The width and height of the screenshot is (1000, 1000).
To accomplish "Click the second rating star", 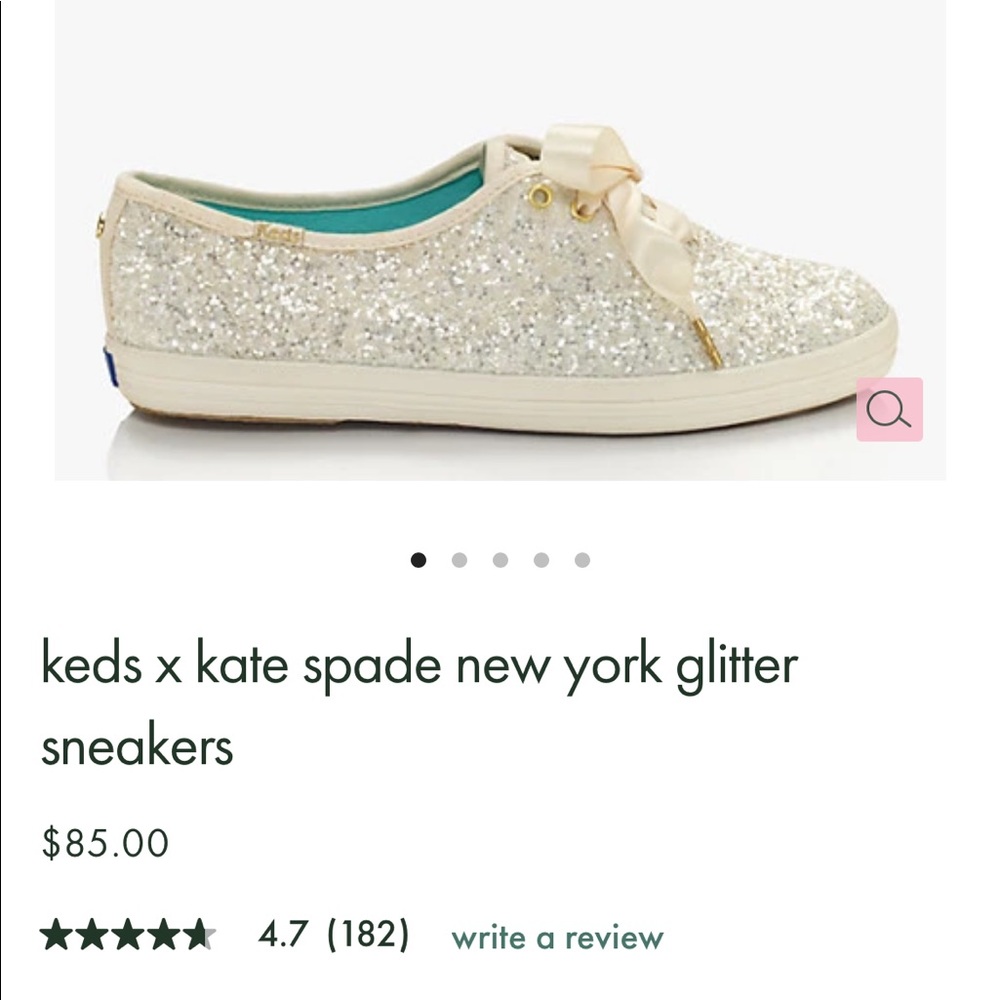I will pyautogui.click(x=90, y=936).
